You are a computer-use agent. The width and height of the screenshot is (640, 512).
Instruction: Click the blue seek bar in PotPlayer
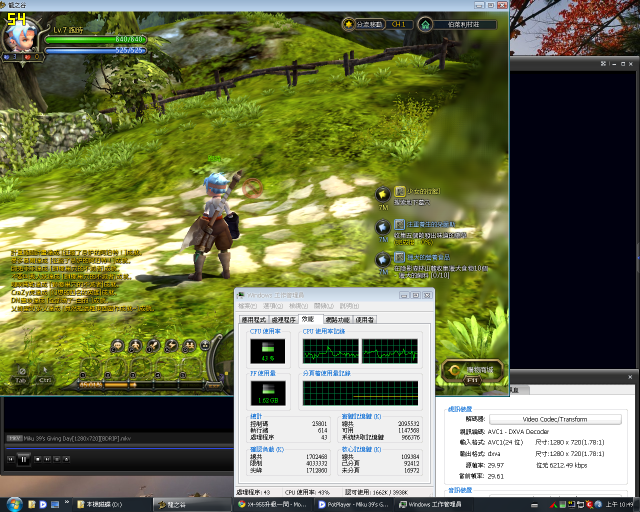click(119, 448)
